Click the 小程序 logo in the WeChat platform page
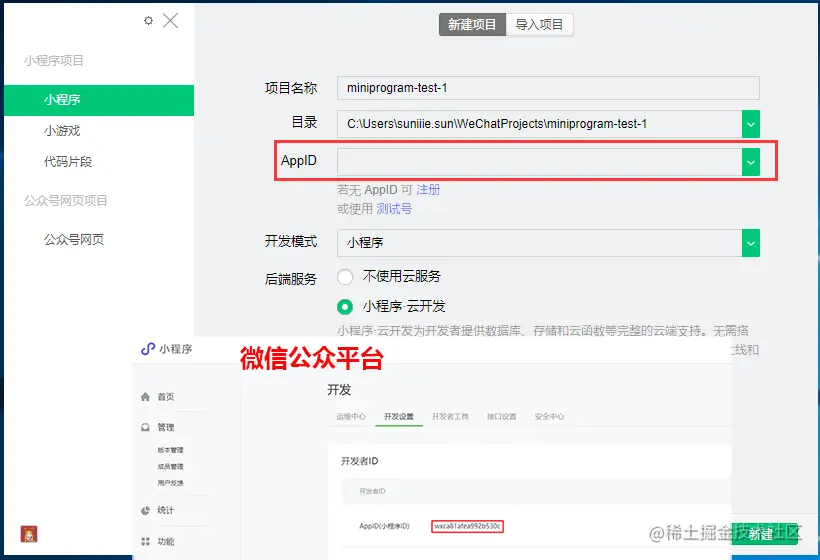The width and height of the screenshot is (820, 560). 148,349
